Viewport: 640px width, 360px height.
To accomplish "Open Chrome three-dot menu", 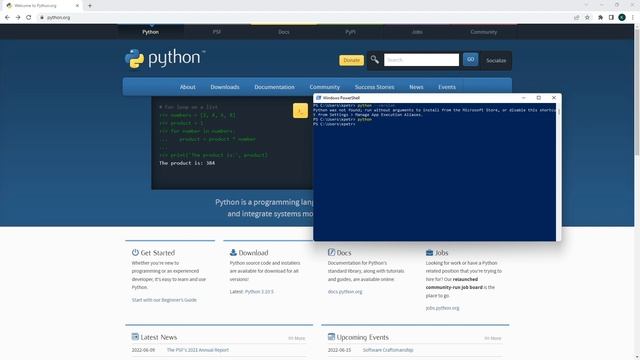I will [633, 18].
